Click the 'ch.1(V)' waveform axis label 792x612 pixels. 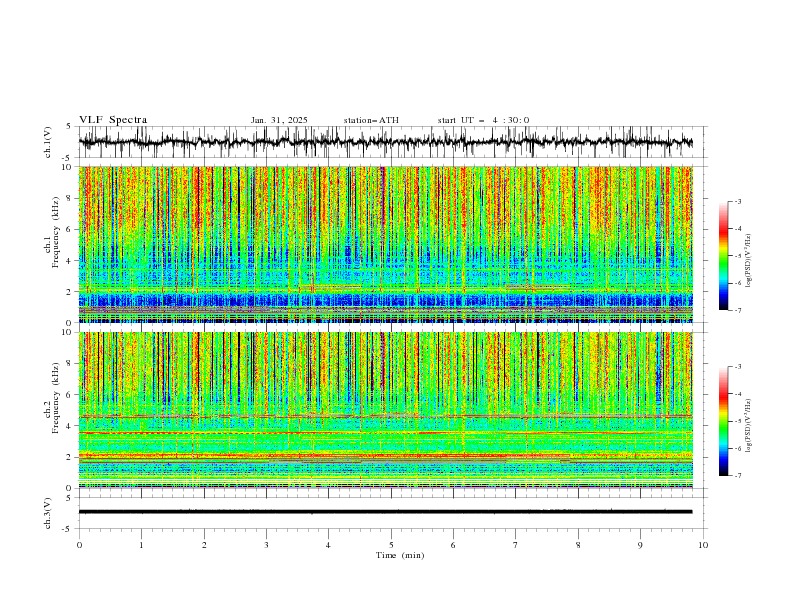(48, 142)
